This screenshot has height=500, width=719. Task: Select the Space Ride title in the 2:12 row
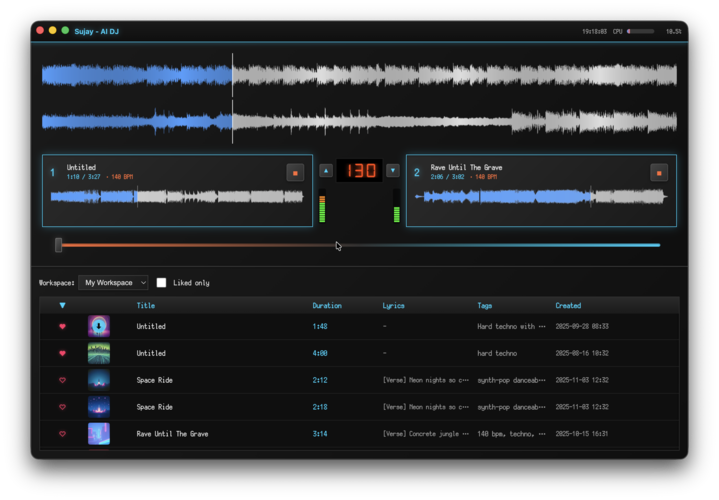click(x=155, y=380)
